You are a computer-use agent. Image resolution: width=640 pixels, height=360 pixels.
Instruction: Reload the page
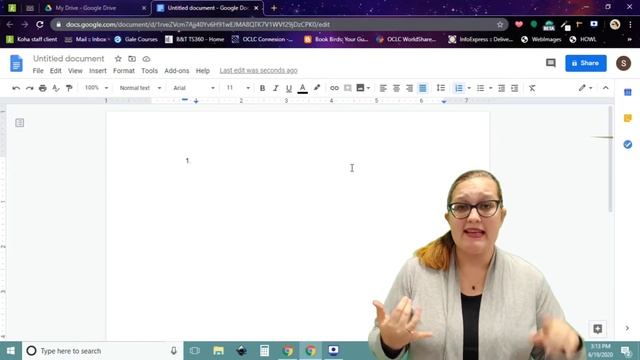40,24
